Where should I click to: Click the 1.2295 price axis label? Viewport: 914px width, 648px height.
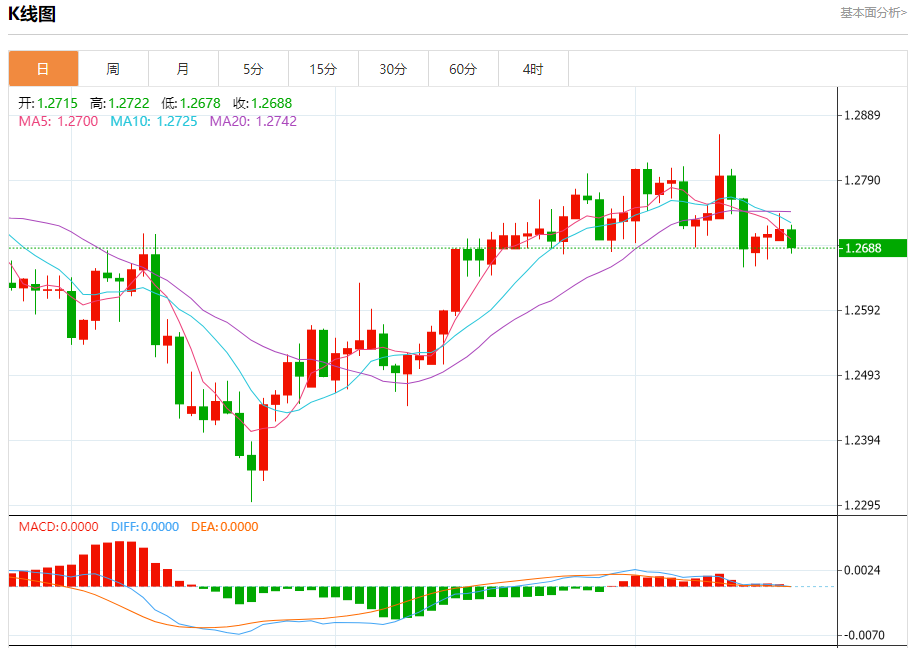[862, 505]
